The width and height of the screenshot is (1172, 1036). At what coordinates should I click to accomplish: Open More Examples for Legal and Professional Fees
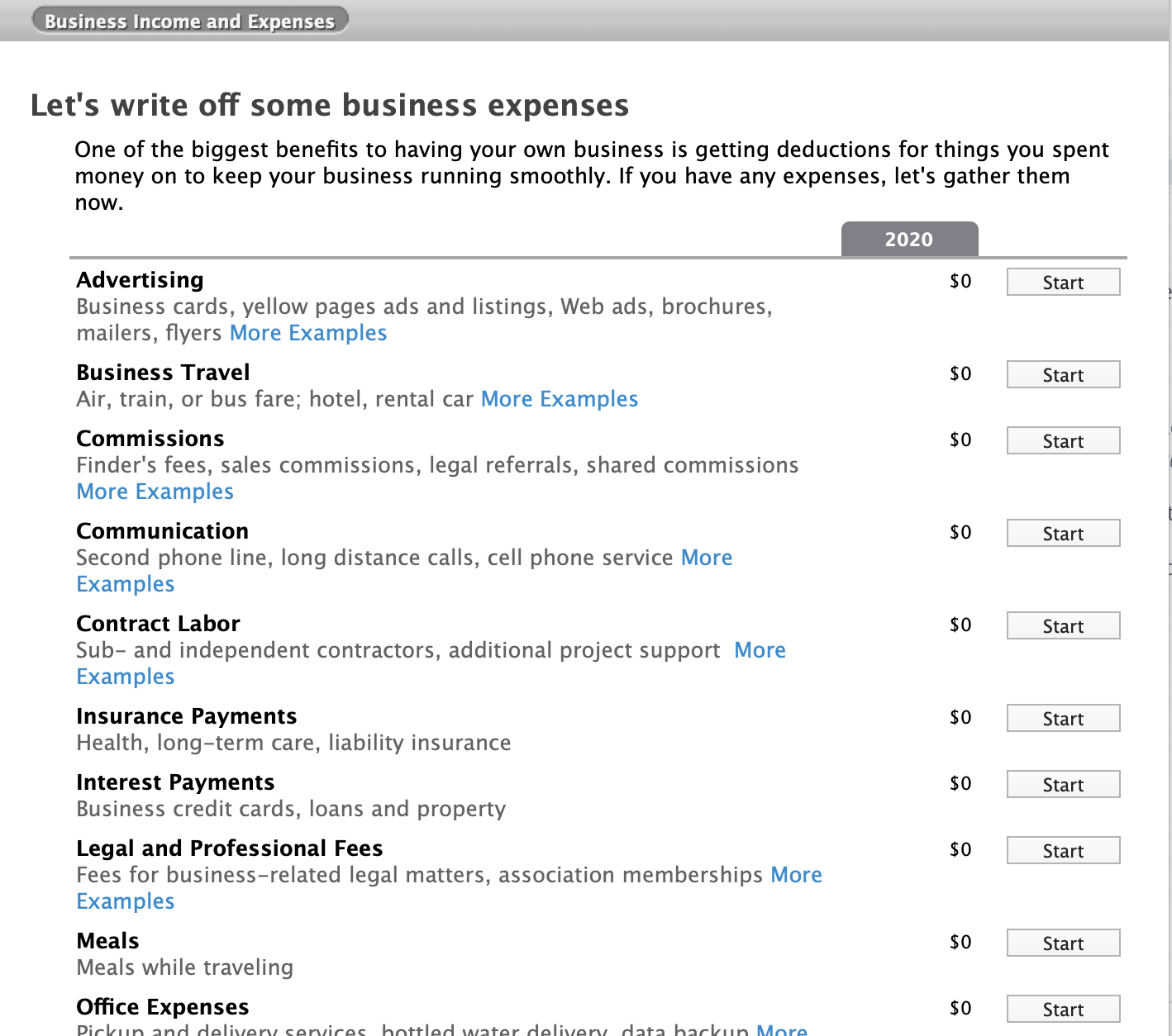point(796,875)
